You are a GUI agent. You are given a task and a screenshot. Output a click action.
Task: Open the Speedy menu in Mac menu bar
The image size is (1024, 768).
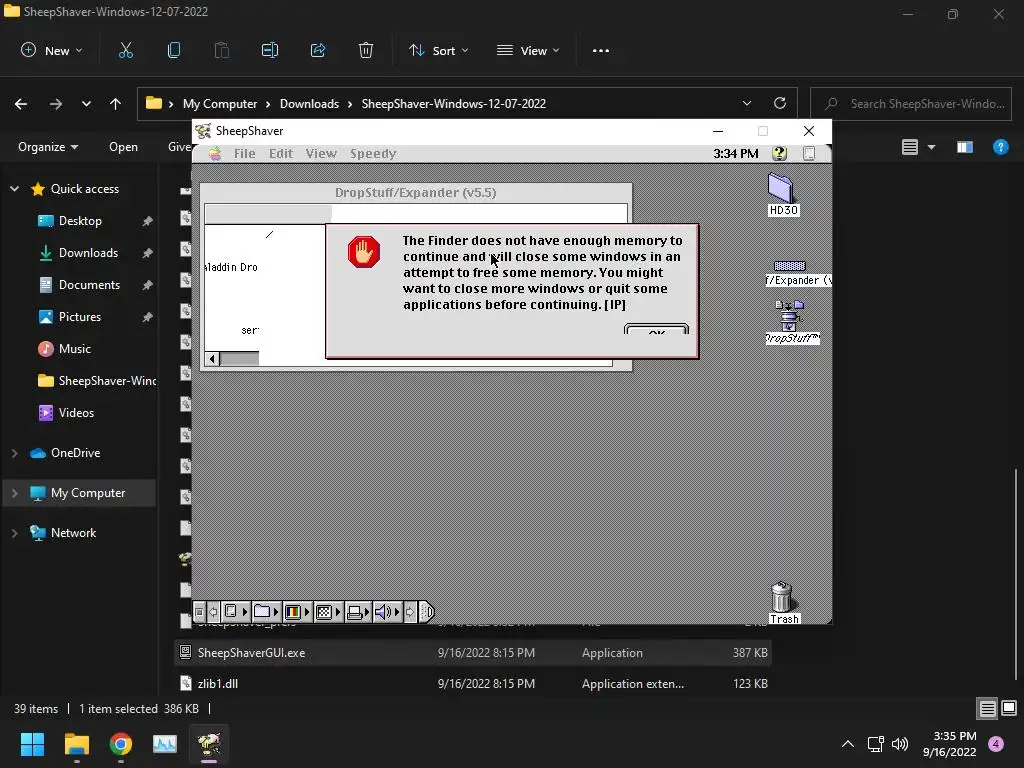coord(373,153)
